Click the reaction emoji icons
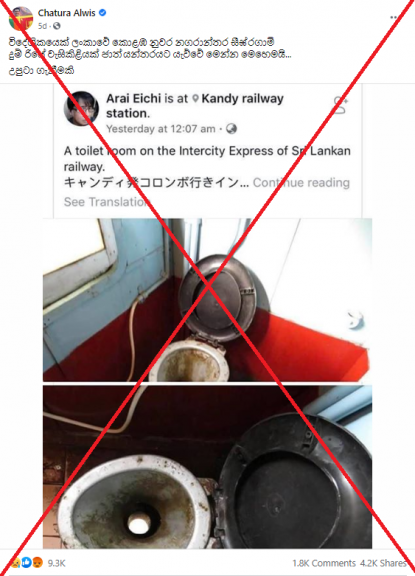The width and height of the screenshot is (415, 576). click(x=26, y=562)
